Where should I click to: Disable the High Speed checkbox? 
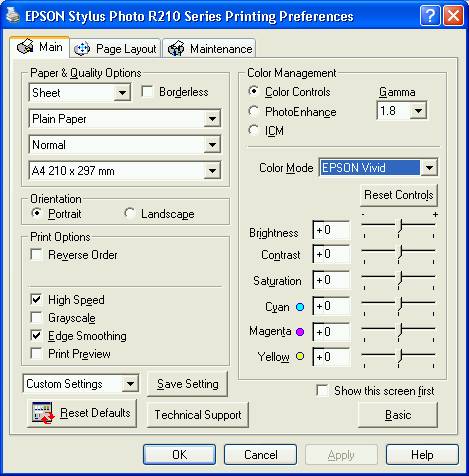[x=36, y=299]
